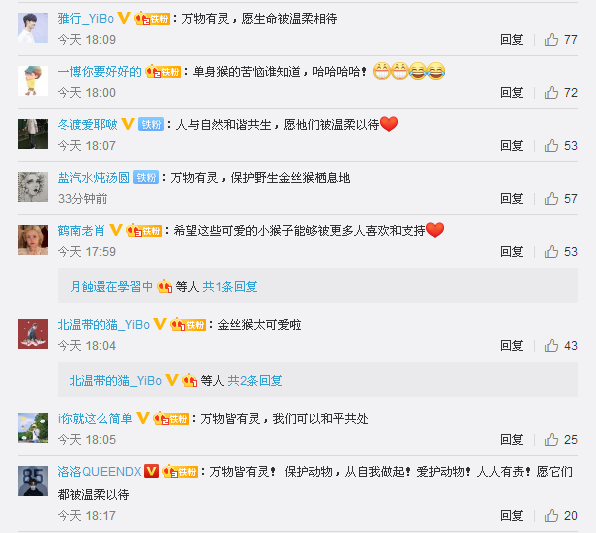The image size is (596, 533).
Task: Like the comment posted at 18:17
Action: [561, 516]
